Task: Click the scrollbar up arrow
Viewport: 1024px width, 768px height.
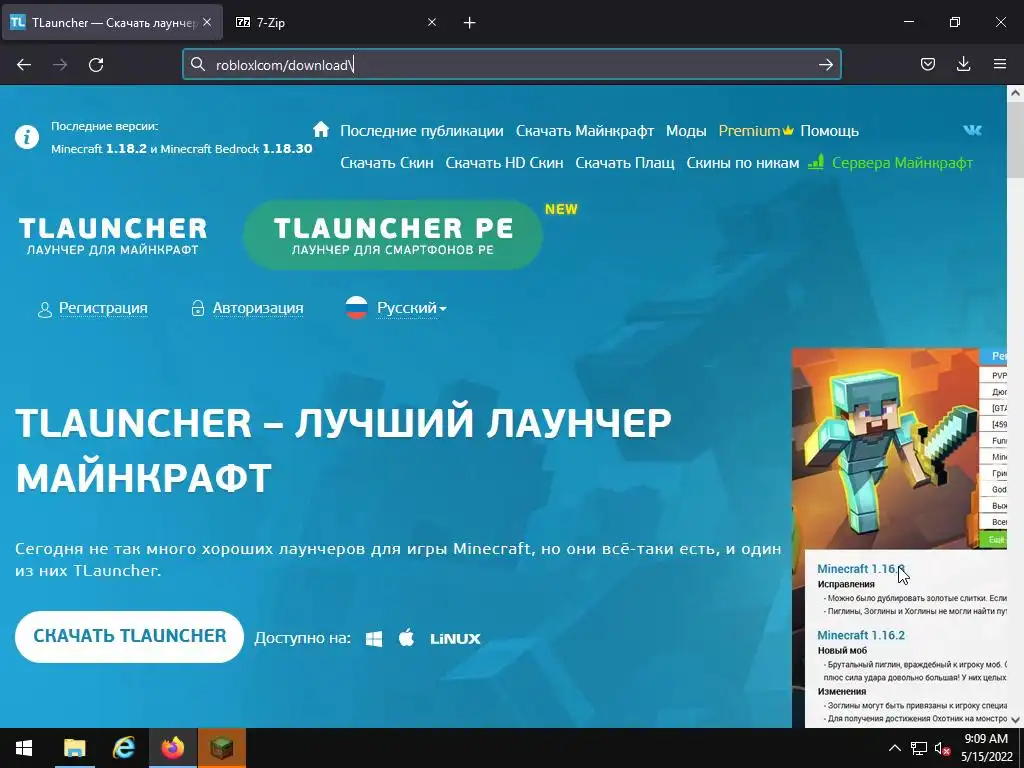Action: point(1015,93)
